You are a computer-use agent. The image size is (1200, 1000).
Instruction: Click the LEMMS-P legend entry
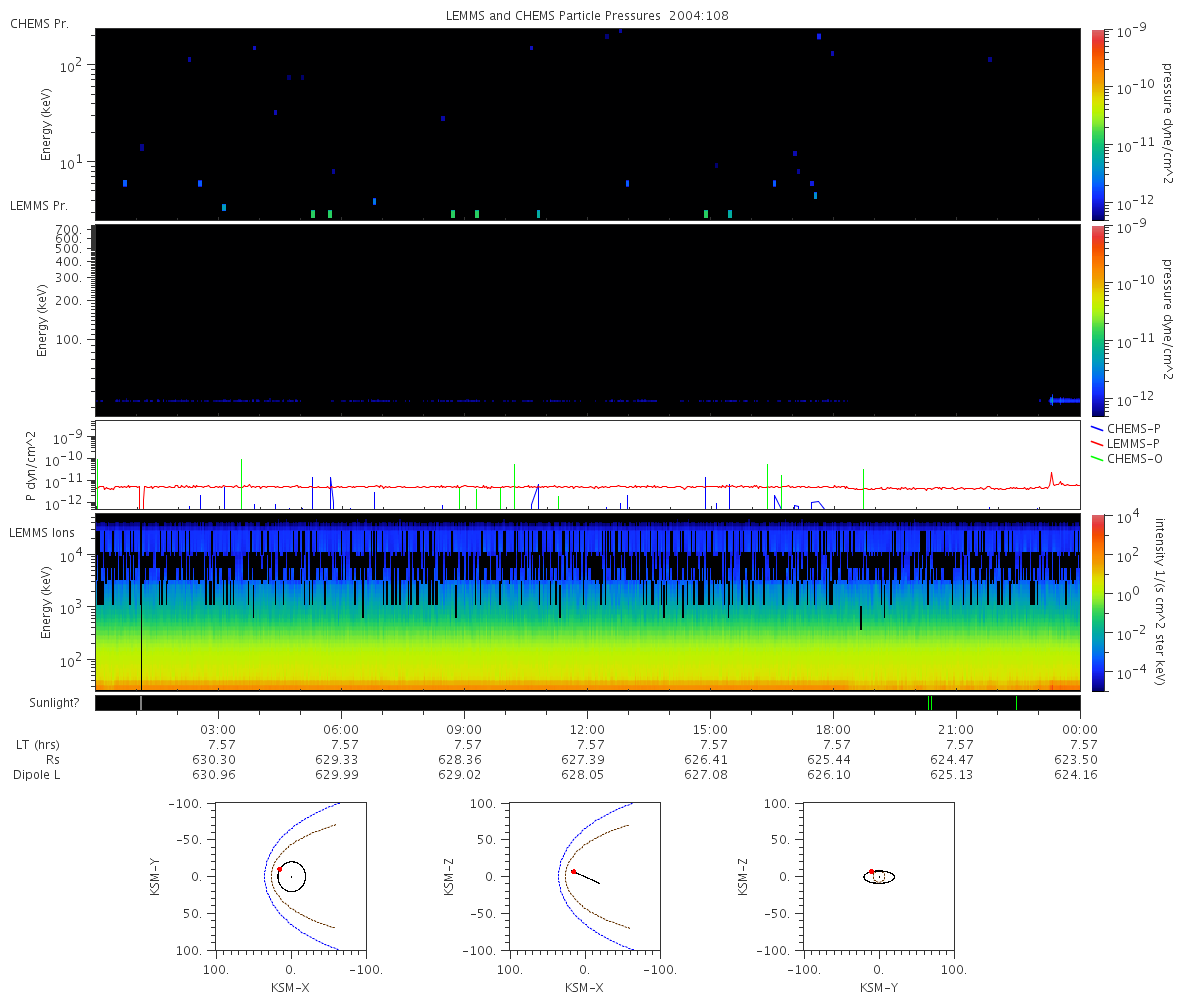(x=1125, y=443)
